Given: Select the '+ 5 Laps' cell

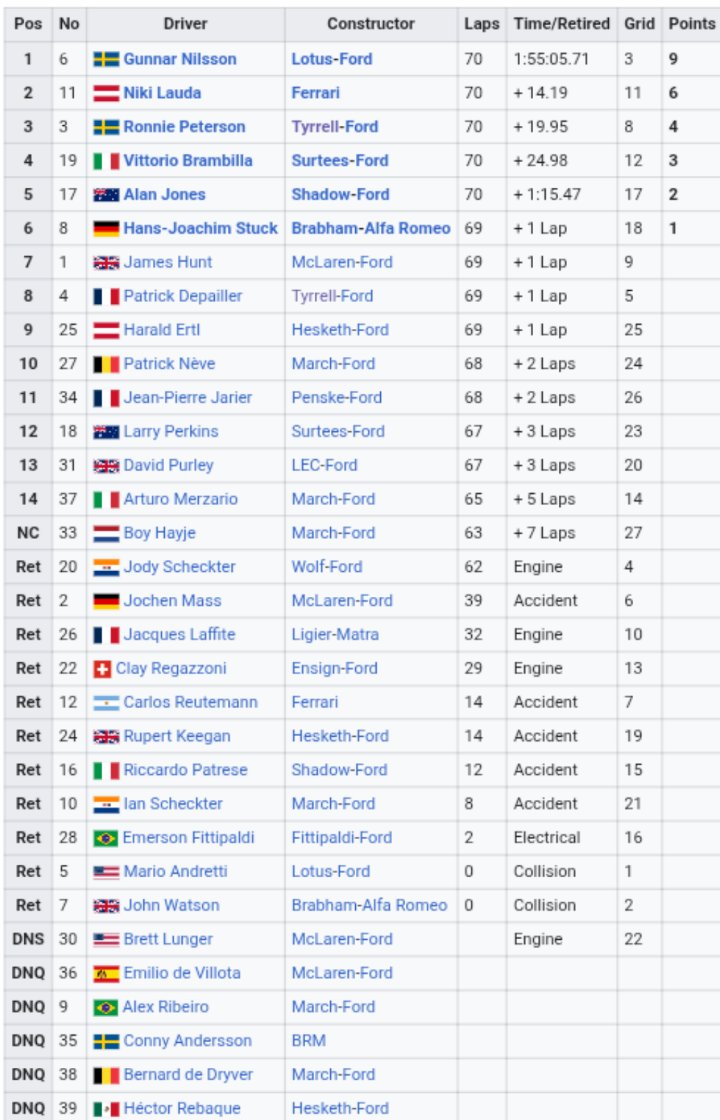Looking at the screenshot, I should coord(544,499).
